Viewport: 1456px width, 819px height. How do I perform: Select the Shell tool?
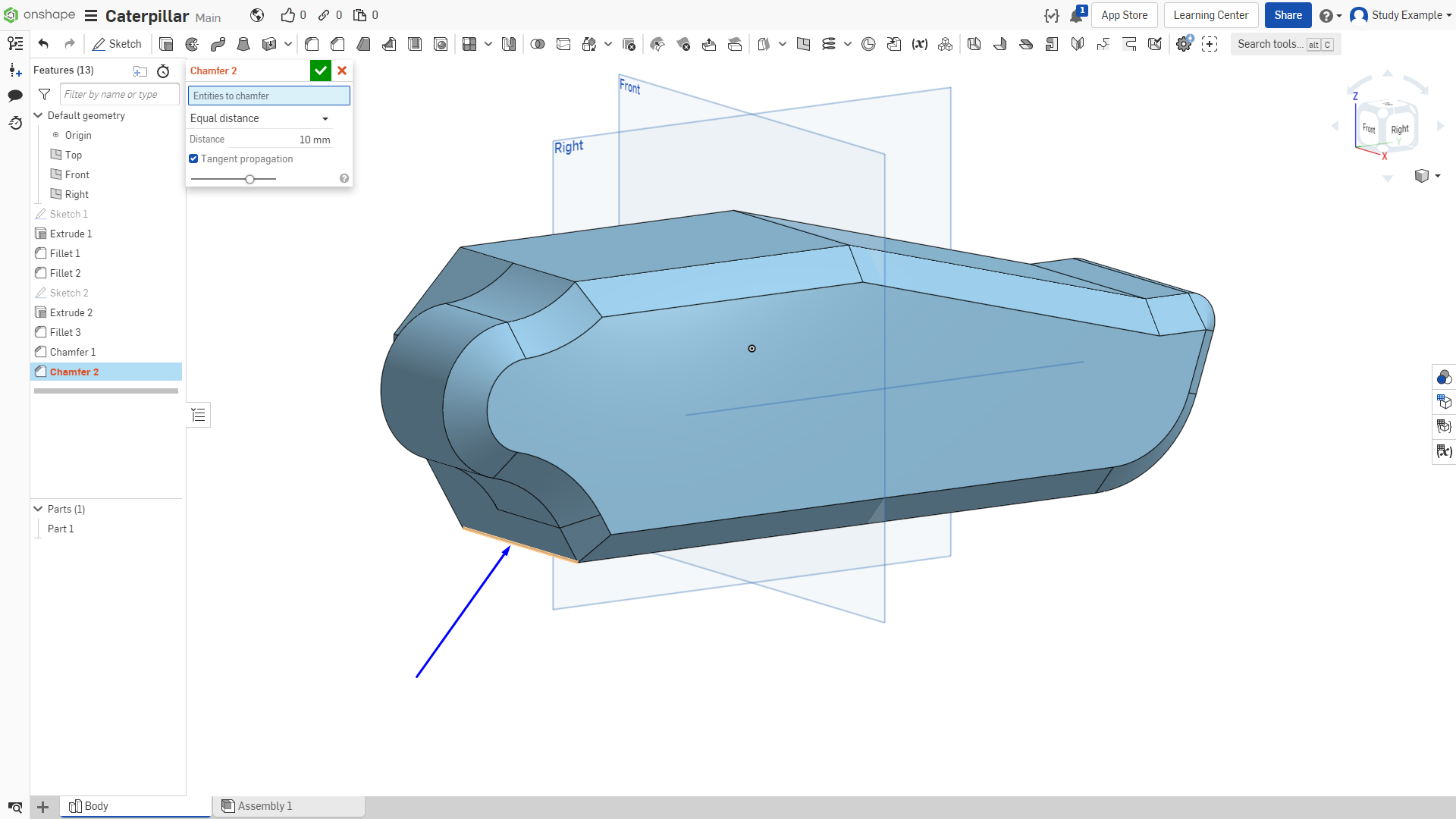pos(415,44)
